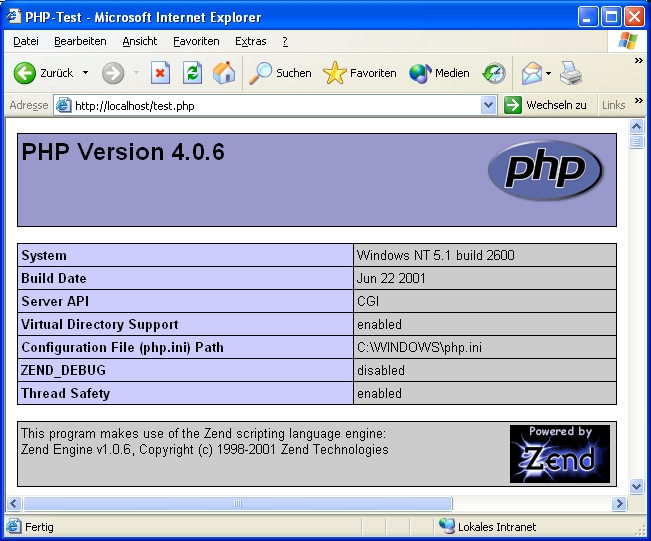651x541 pixels.
Task: Click the Thread Safety label cell
Action: [x=185, y=393]
